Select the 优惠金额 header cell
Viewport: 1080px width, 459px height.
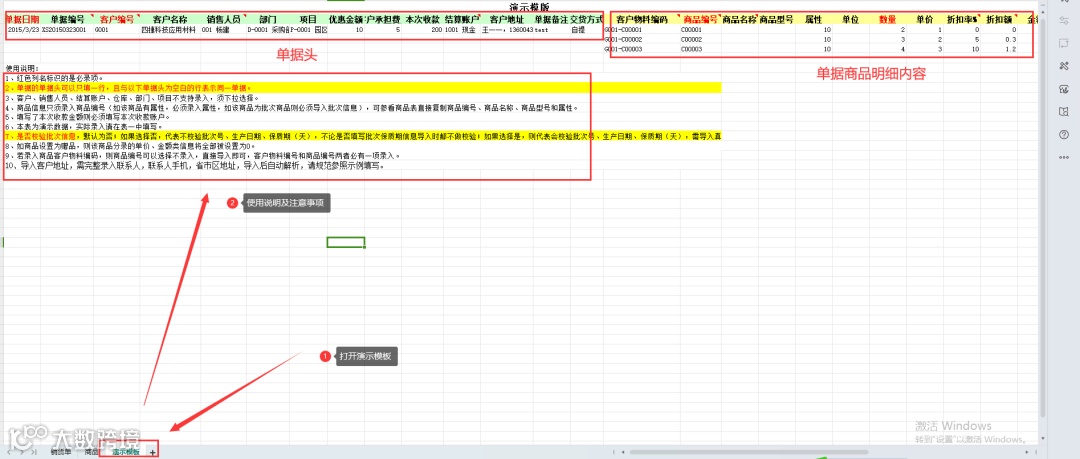tap(345, 19)
